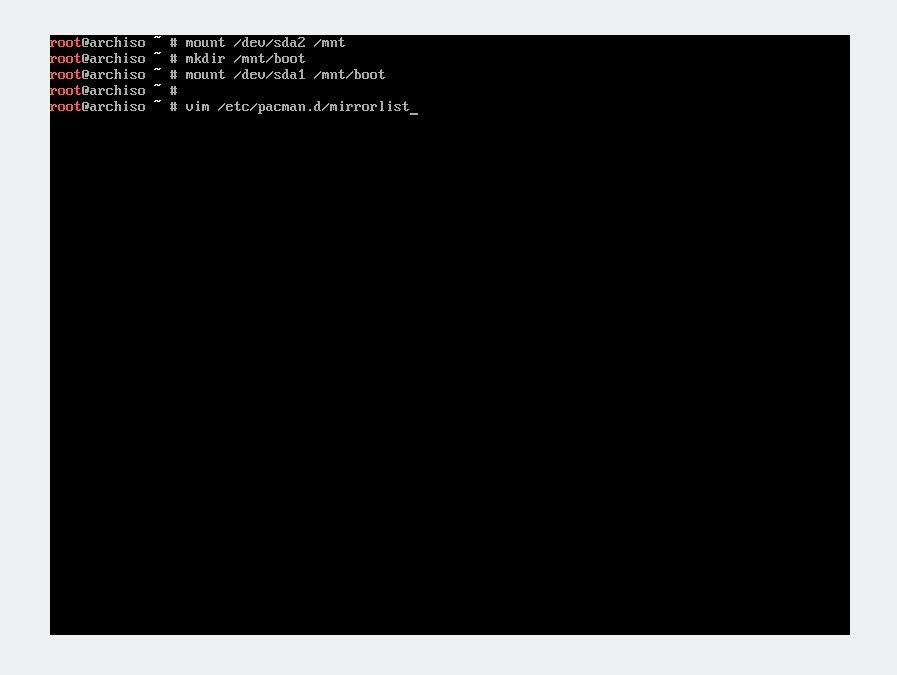This screenshot has width=897, height=675.
Task: Click @archiso on the first mount line
Action: pos(113,43)
